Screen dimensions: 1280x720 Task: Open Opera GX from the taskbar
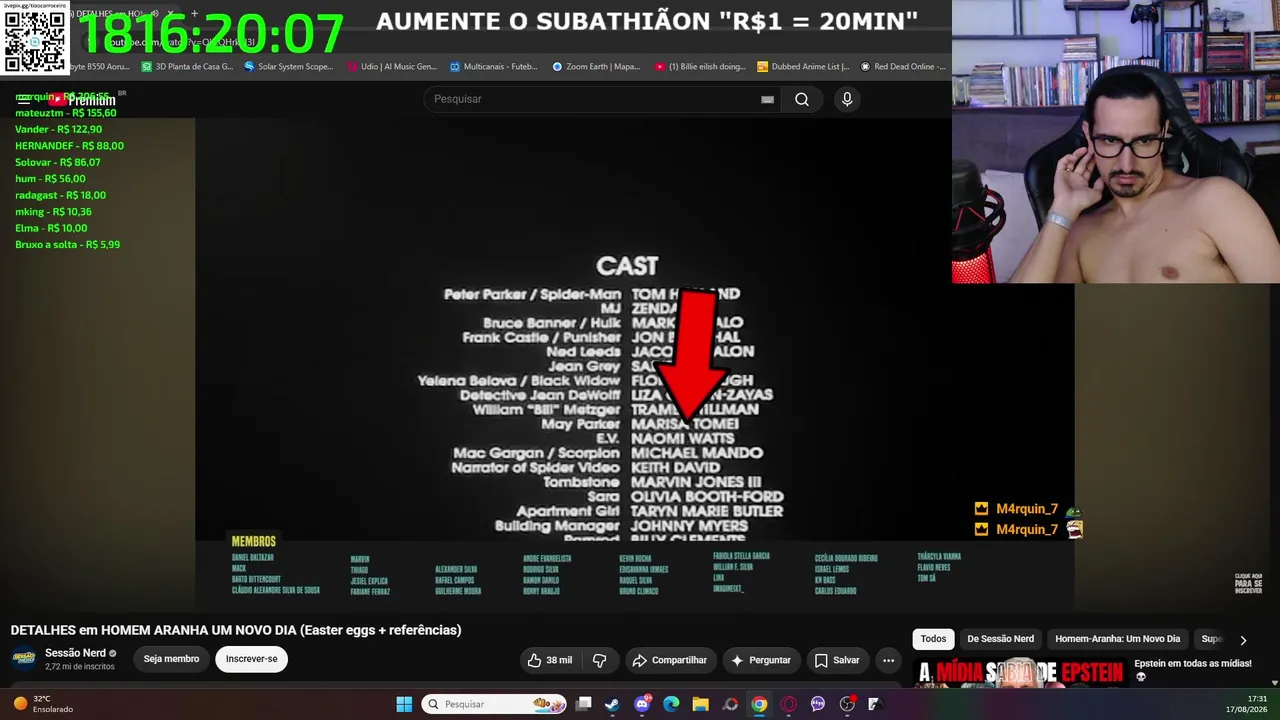coord(789,704)
